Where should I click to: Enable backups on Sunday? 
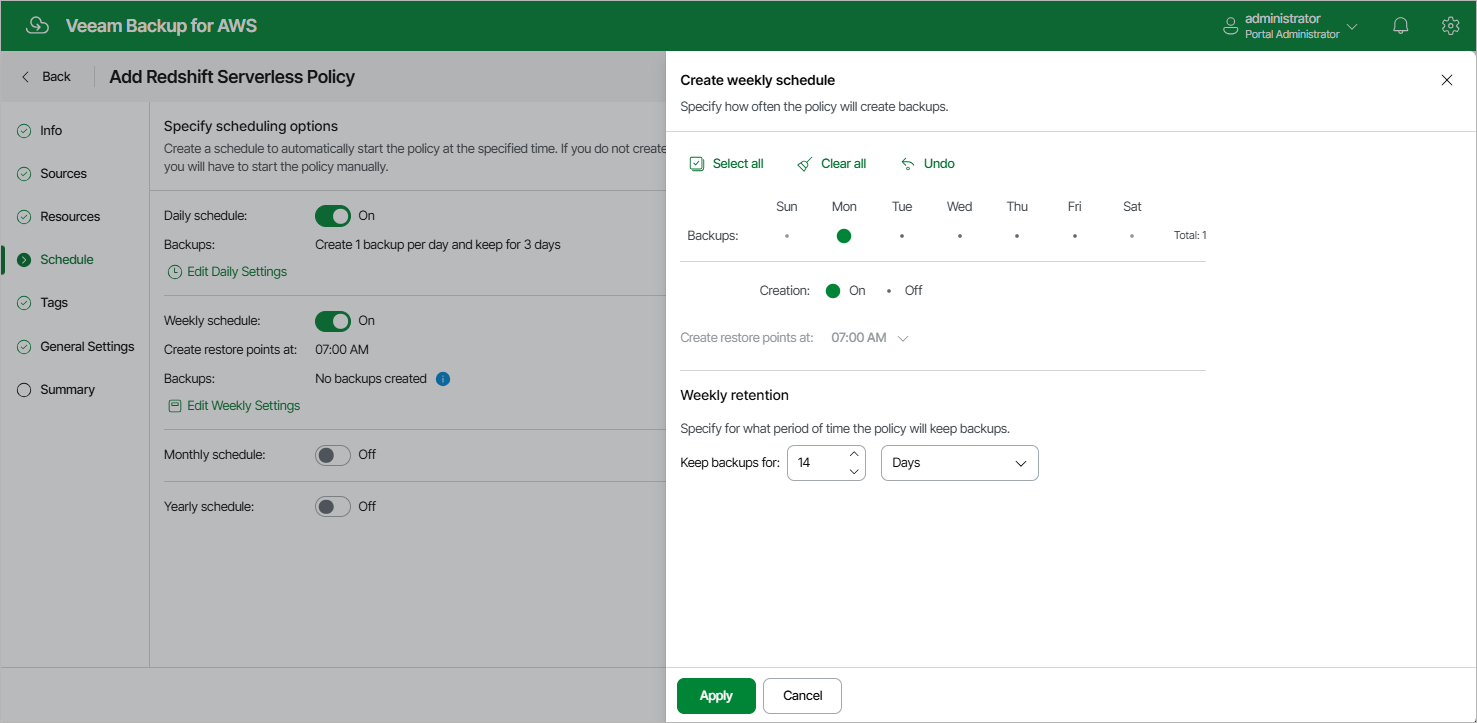coord(787,236)
